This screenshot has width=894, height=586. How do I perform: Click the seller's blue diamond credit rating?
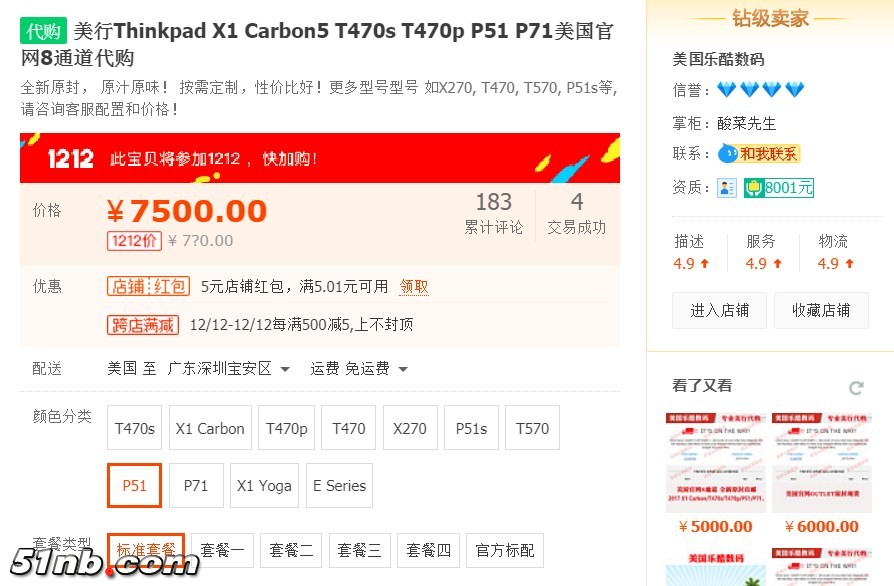(x=760, y=90)
